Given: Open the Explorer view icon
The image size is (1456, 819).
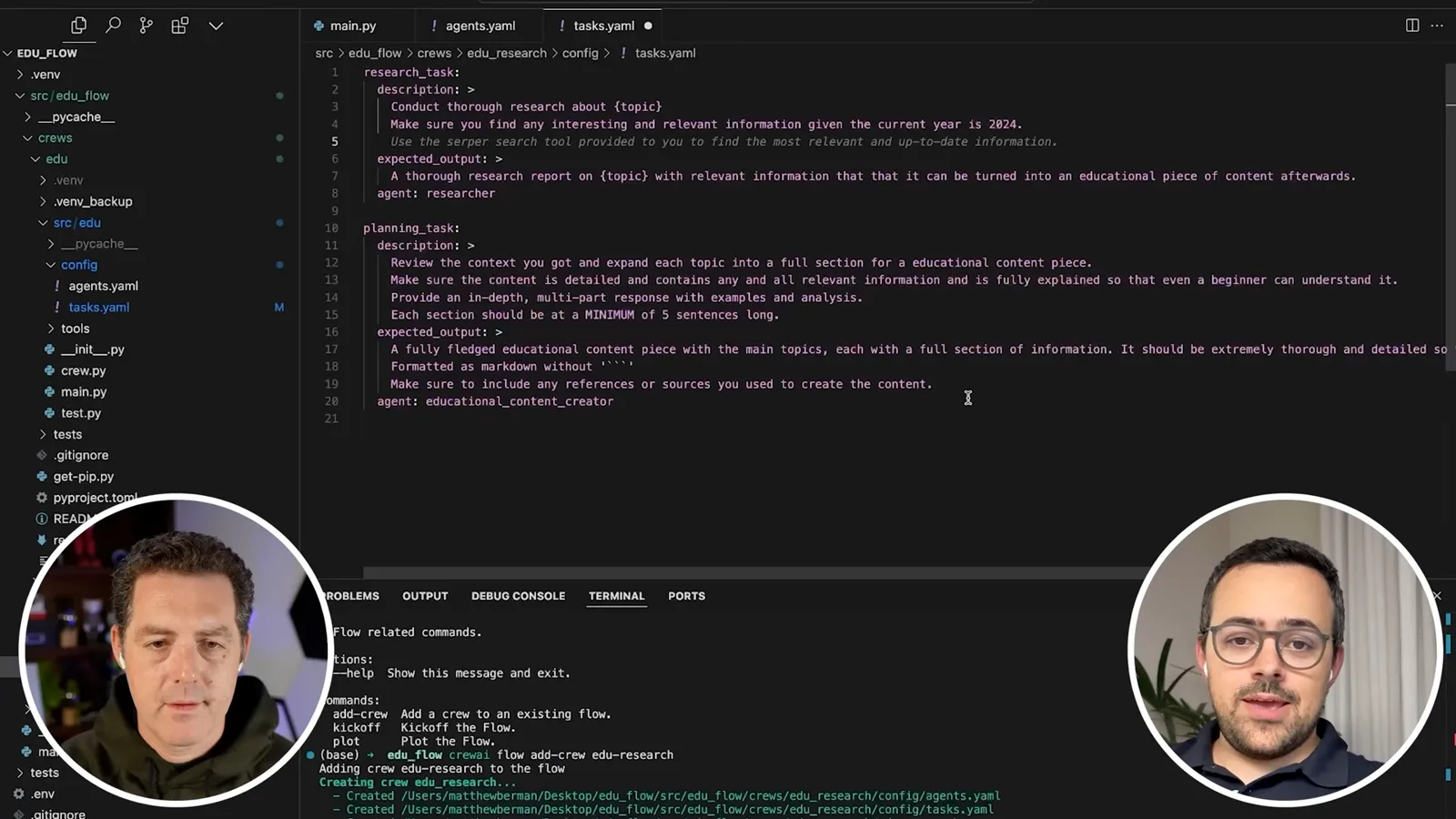Looking at the screenshot, I should pos(78,25).
